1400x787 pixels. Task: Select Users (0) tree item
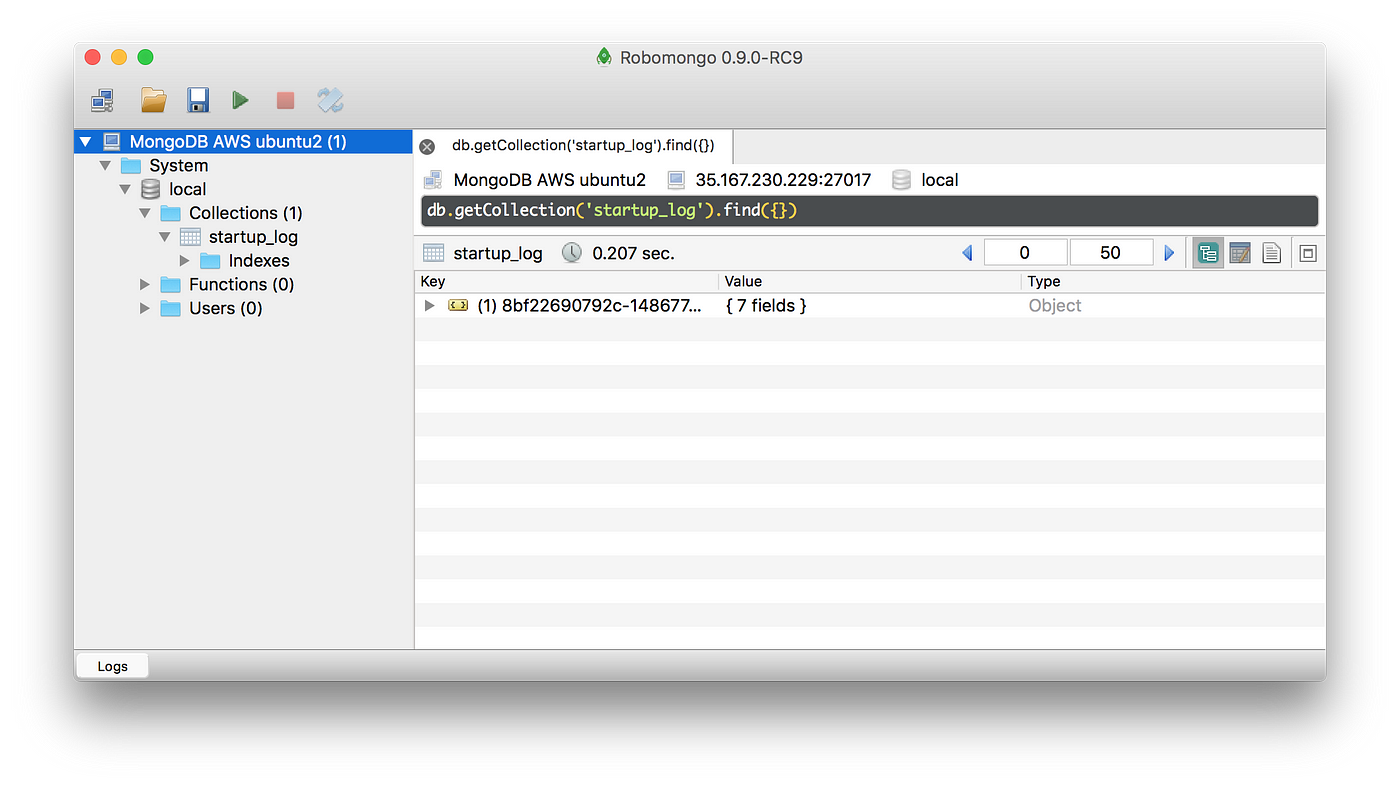coord(226,308)
